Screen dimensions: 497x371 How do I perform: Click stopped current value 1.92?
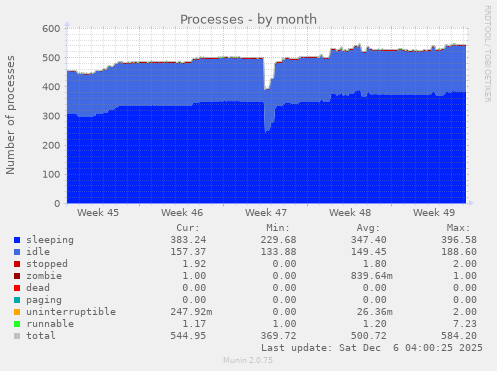point(194,264)
